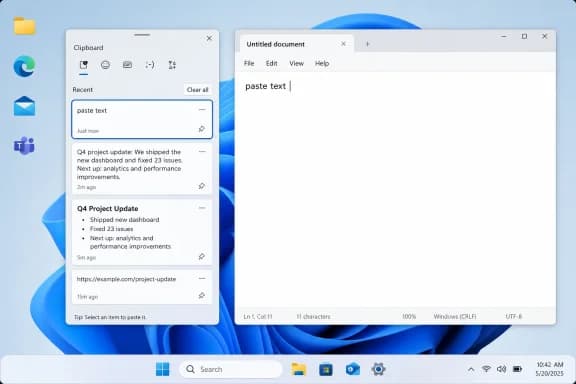This screenshot has height=384, width=576.
Task: Grab the Clipboard panel drag handle
Action: 142,35
